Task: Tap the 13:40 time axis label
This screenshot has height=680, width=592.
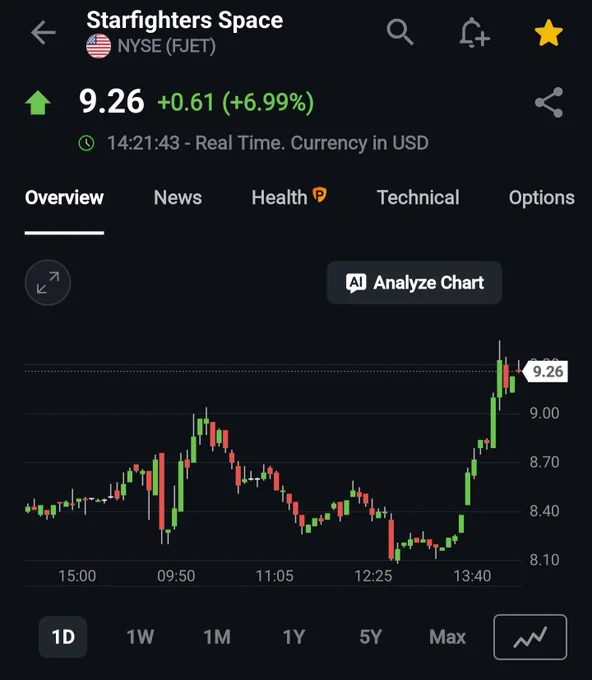Action: point(472,576)
